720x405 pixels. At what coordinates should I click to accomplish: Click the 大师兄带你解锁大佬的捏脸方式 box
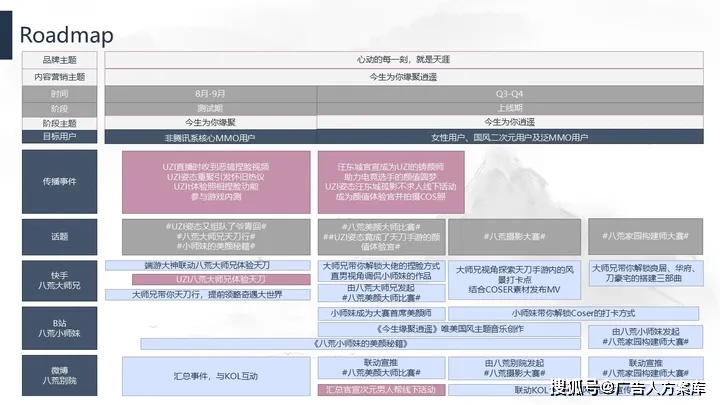pyautogui.click(x=382, y=271)
